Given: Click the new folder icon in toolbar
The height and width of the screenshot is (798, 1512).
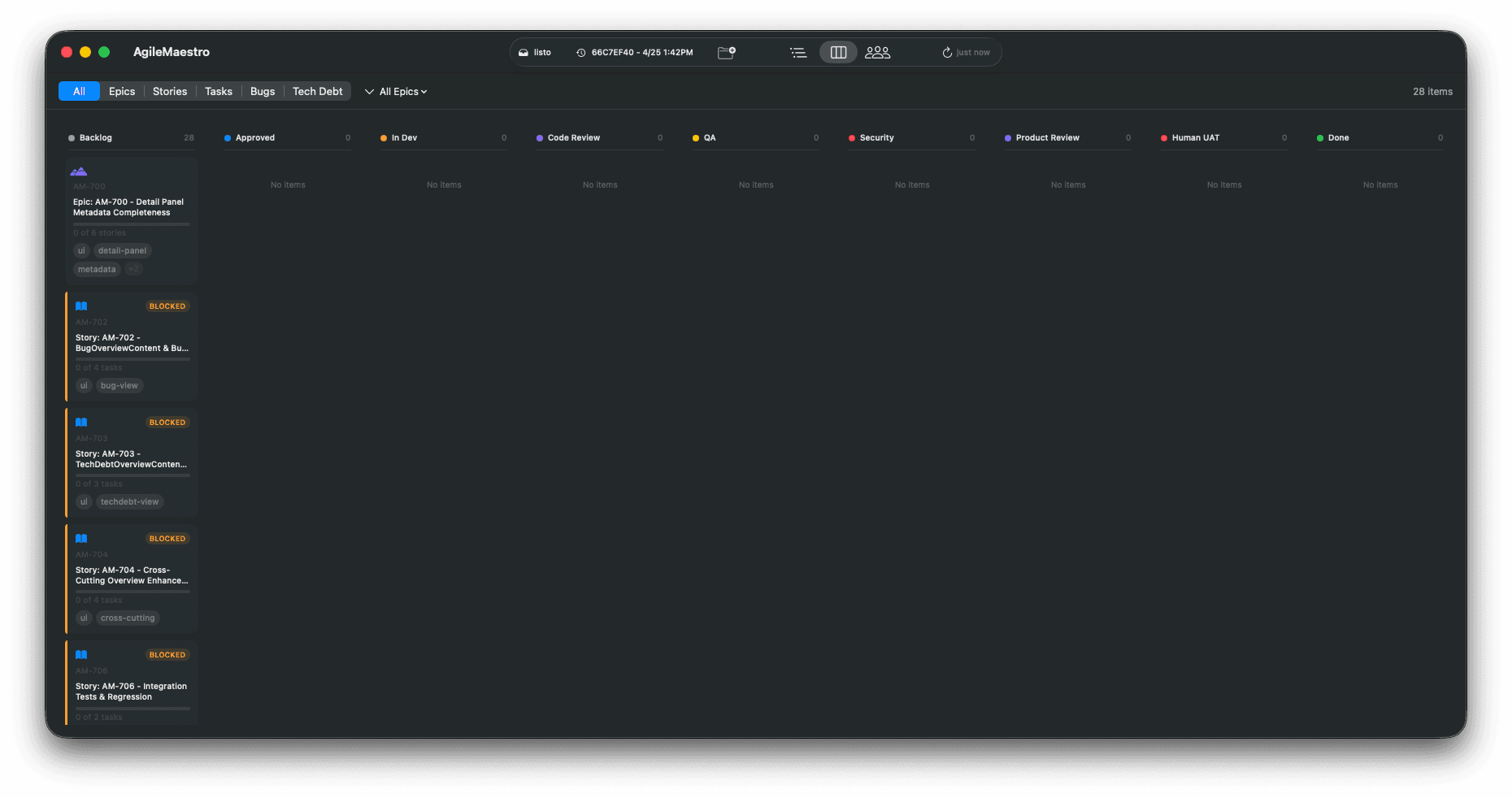Looking at the screenshot, I should (727, 52).
